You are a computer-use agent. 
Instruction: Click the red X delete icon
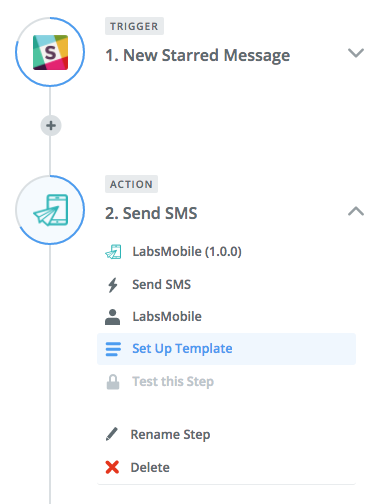tap(112, 467)
